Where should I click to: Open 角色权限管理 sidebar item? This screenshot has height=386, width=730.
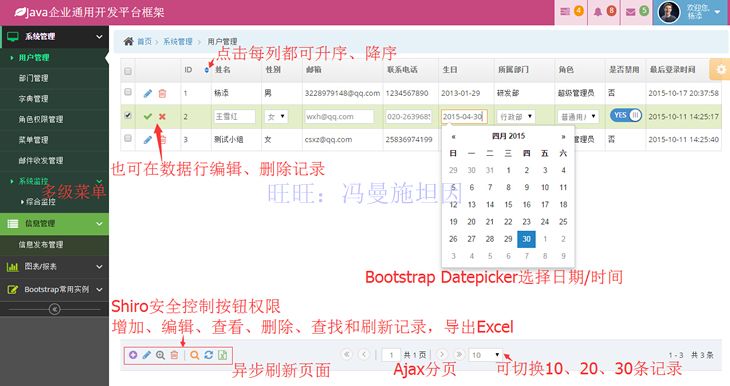54,119
